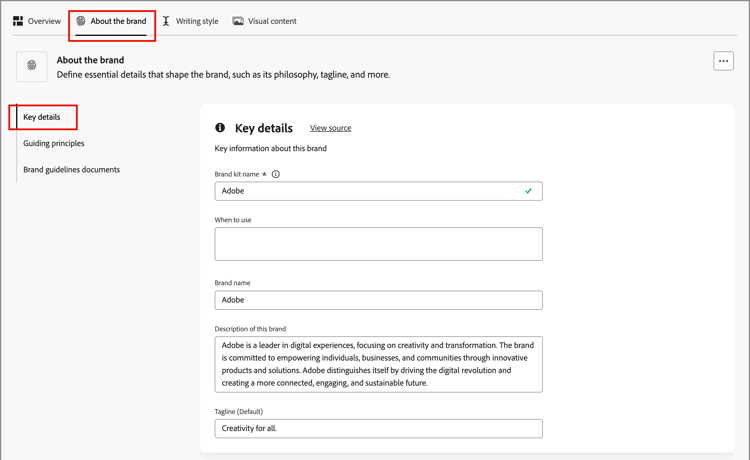Select Guiding principles in the sidebar
Image resolution: width=750 pixels, height=460 pixels.
[x=54, y=143]
